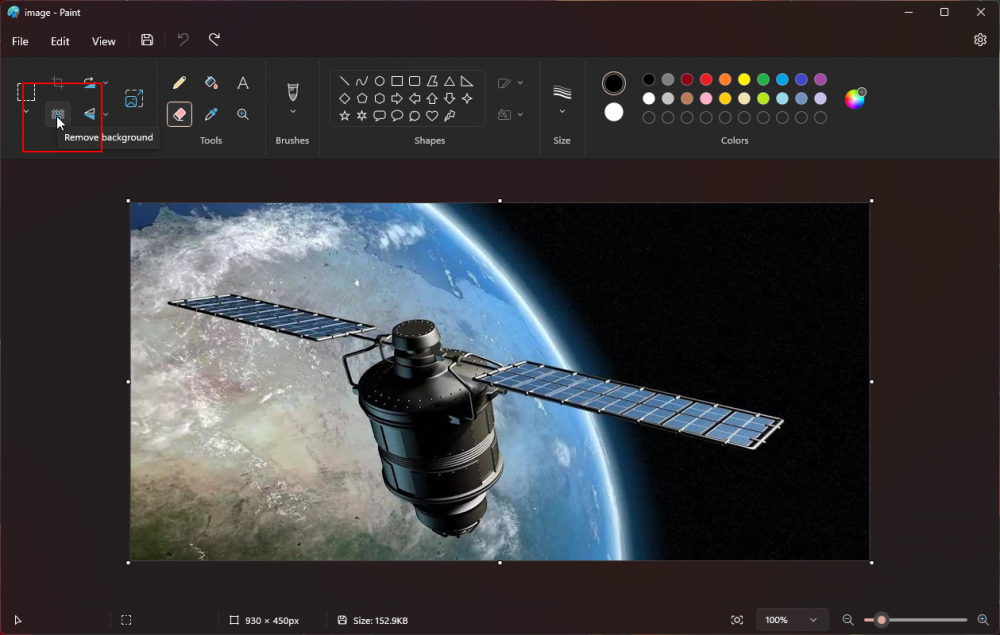Click the line thickness Size icon
This screenshot has height=635, width=1000.
click(562, 92)
